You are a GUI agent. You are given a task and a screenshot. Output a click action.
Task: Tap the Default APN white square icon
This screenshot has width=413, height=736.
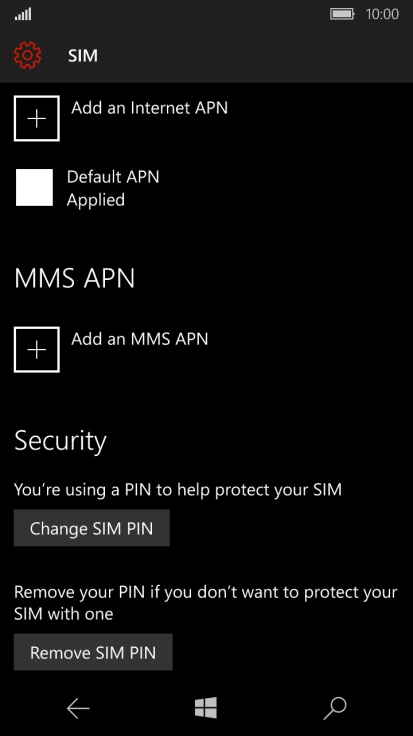tap(34, 188)
